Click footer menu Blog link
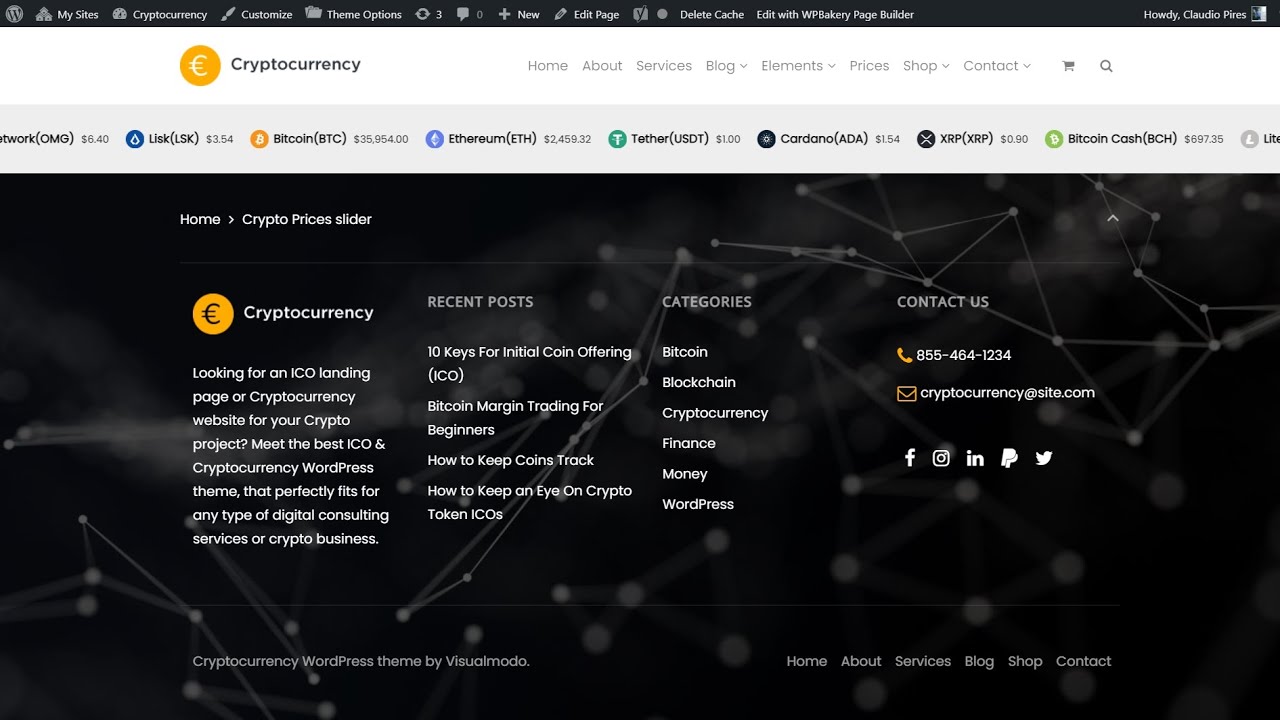 979,661
